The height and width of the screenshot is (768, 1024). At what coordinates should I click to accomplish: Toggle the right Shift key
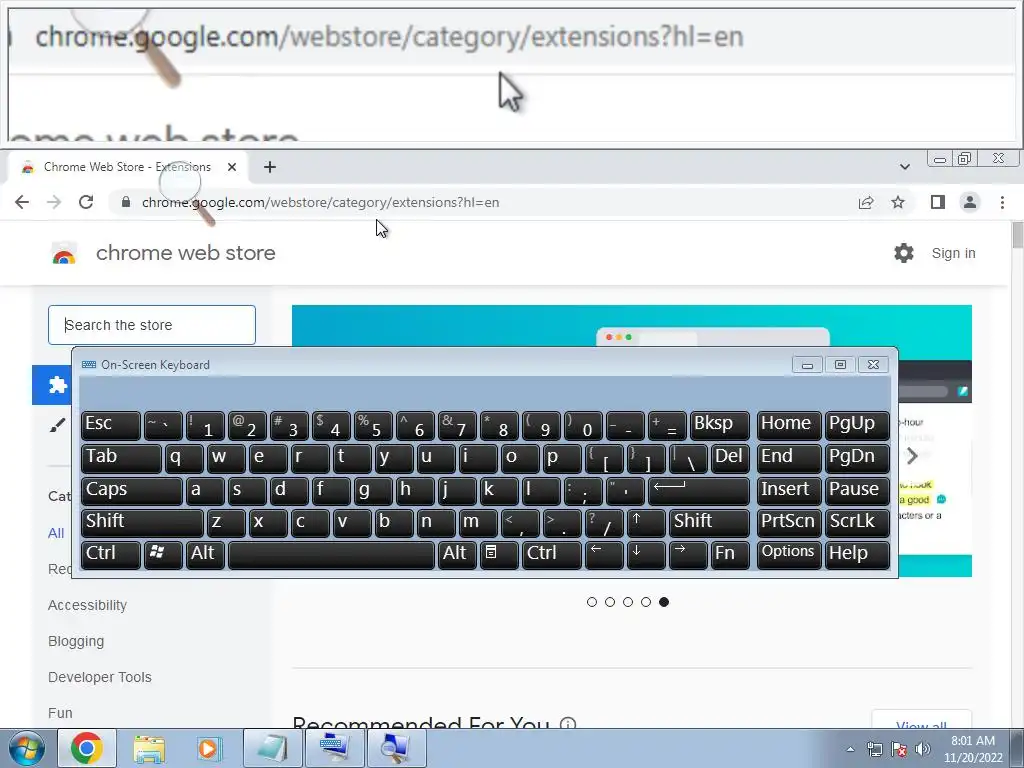[709, 522]
